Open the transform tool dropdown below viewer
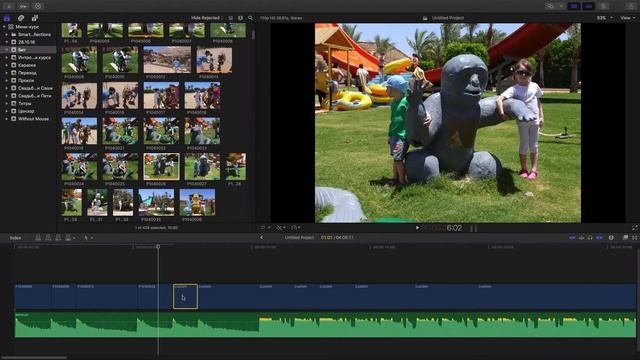 (264, 227)
